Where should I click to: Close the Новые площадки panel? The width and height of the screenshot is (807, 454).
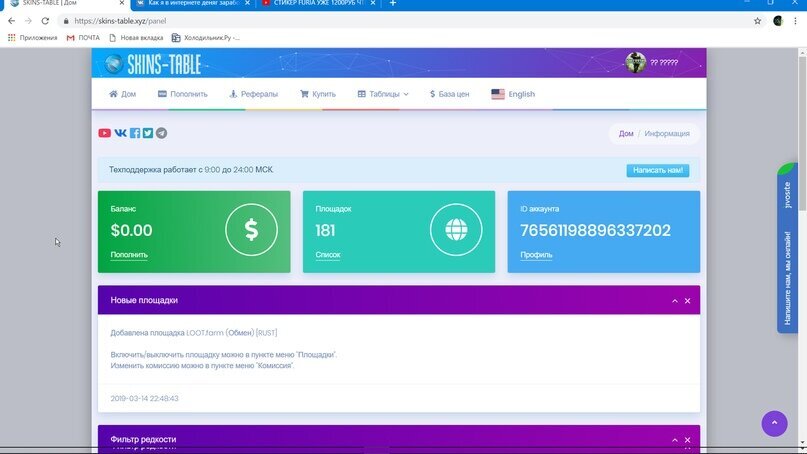tap(688, 301)
